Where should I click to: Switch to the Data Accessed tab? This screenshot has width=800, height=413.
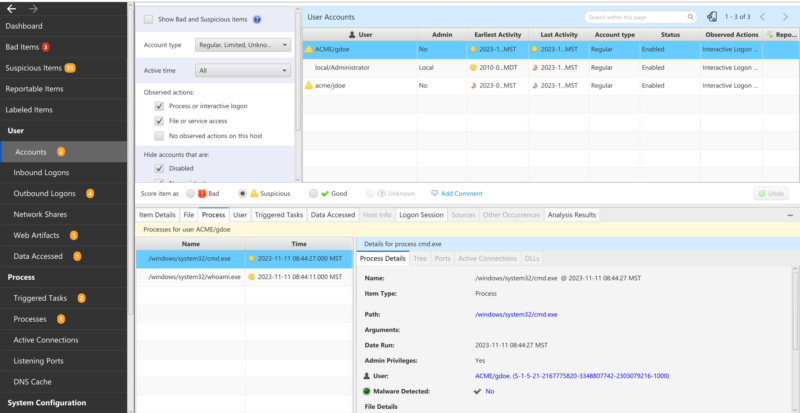tap(332, 215)
